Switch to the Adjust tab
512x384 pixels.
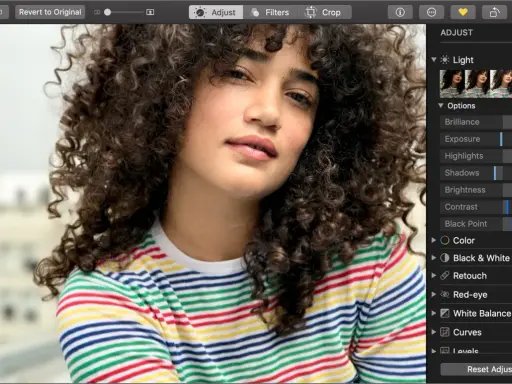pyautogui.click(x=216, y=12)
